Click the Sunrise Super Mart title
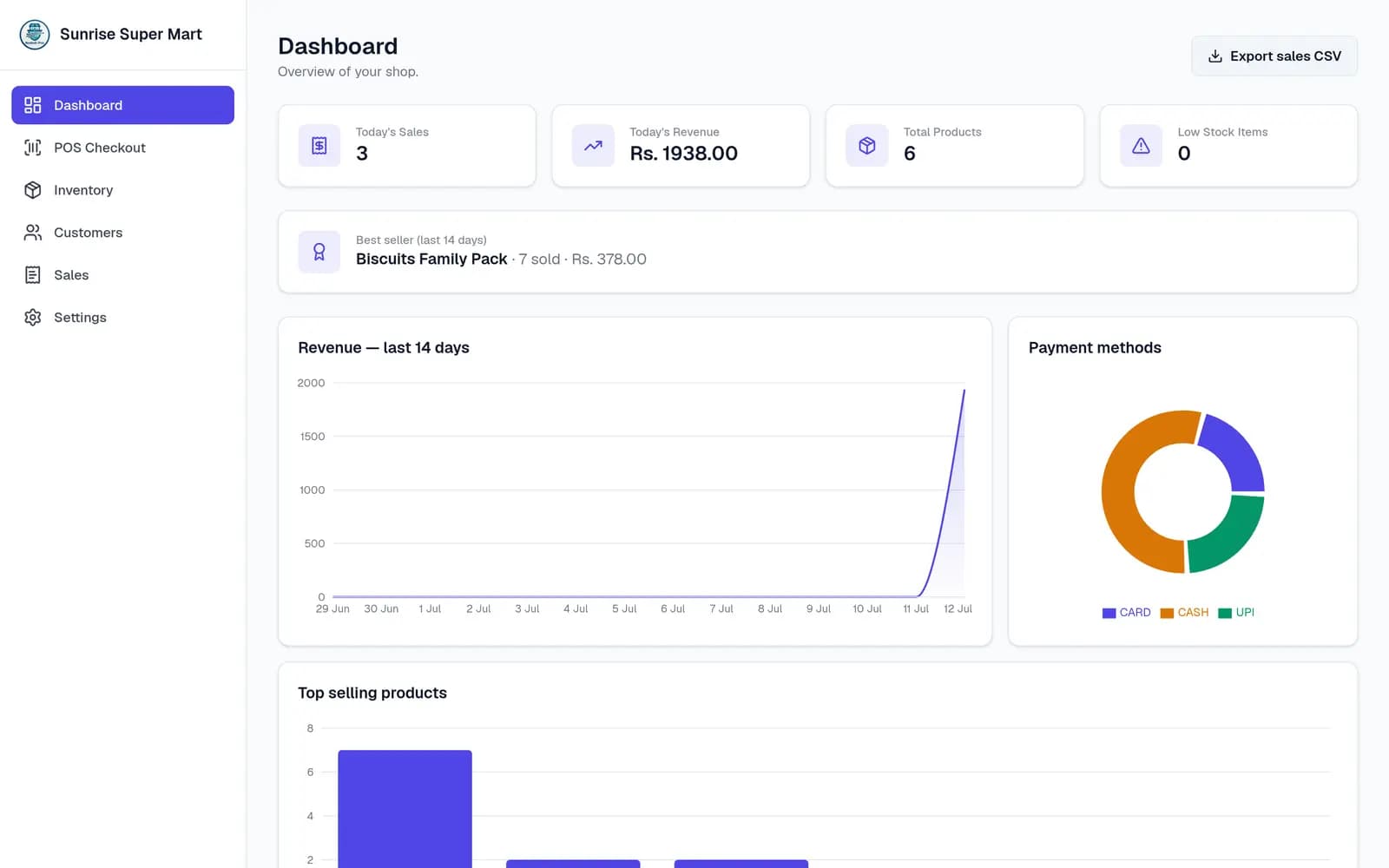Image resolution: width=1389 pixels, height=868 pixels. click(131, 35)
